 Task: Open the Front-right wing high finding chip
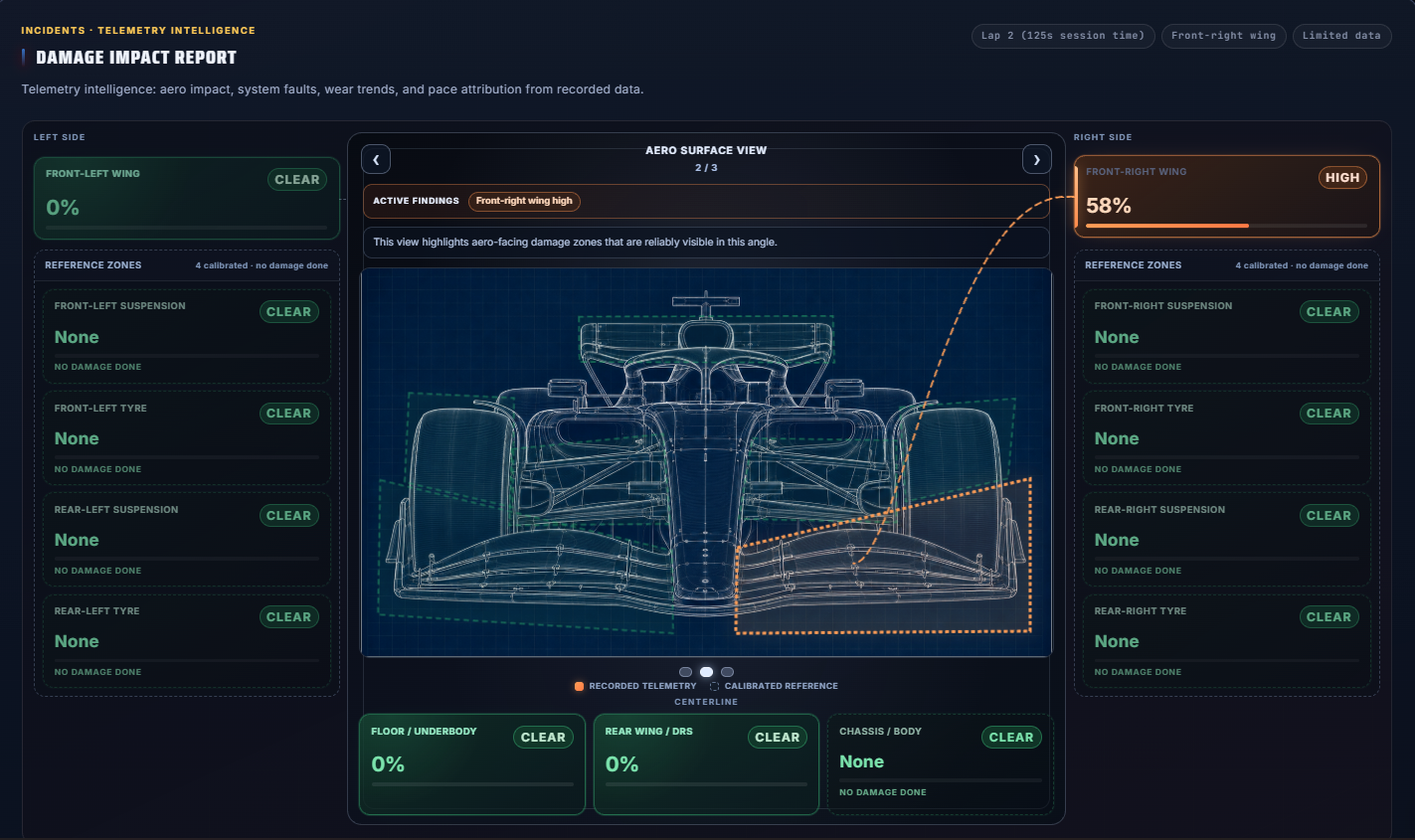click(524, 201)
